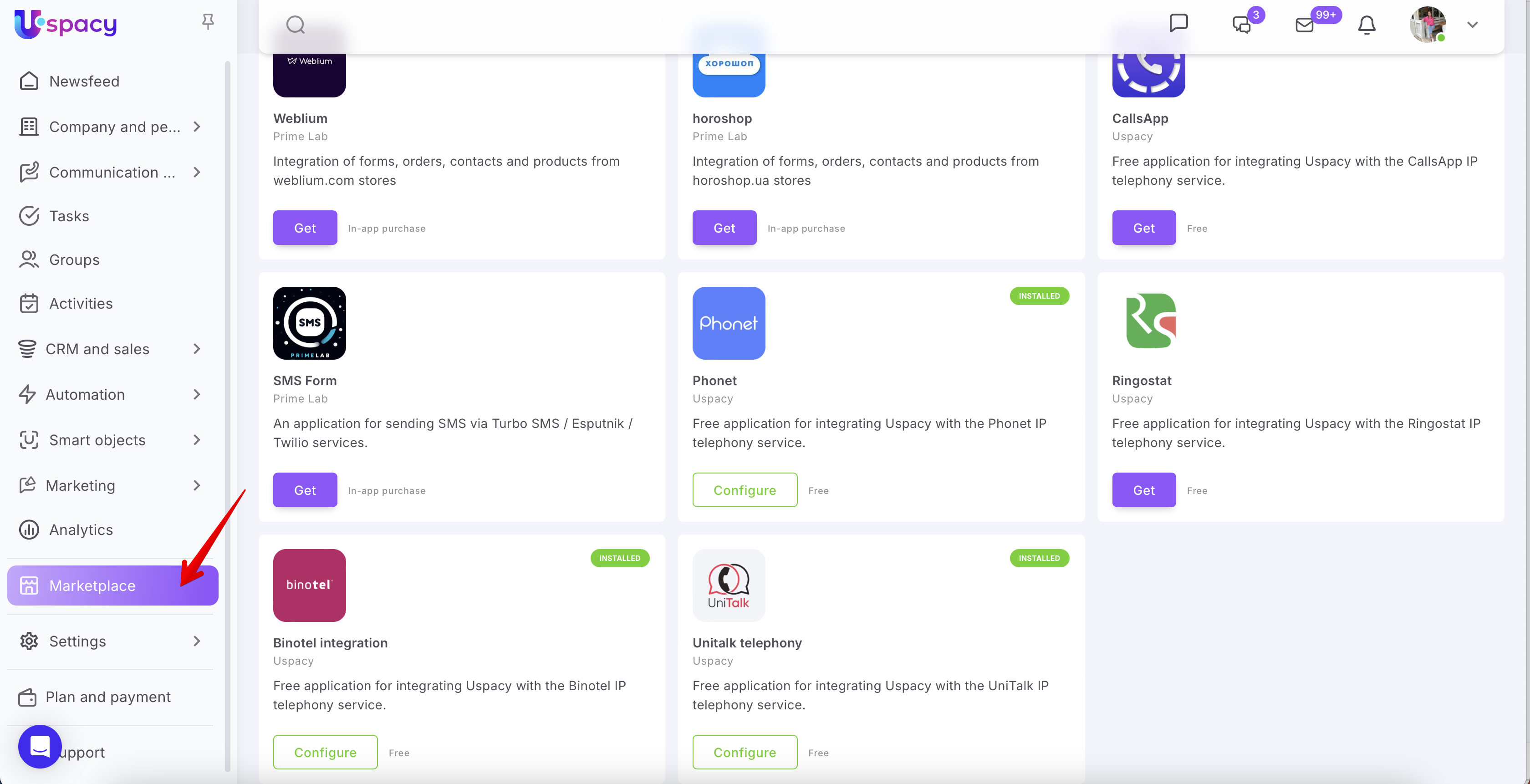
Task: Open the mail icon showing 99+
Action: pos(1304,25)
